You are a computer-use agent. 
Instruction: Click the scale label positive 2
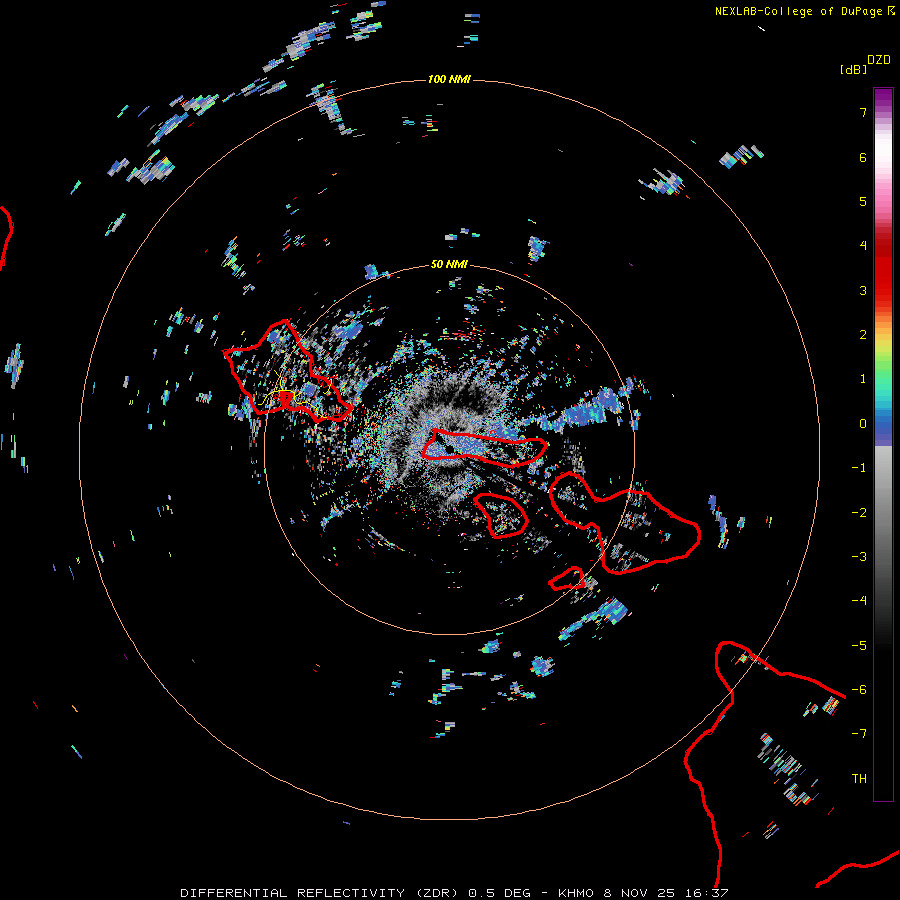click(x=863, y=335)
